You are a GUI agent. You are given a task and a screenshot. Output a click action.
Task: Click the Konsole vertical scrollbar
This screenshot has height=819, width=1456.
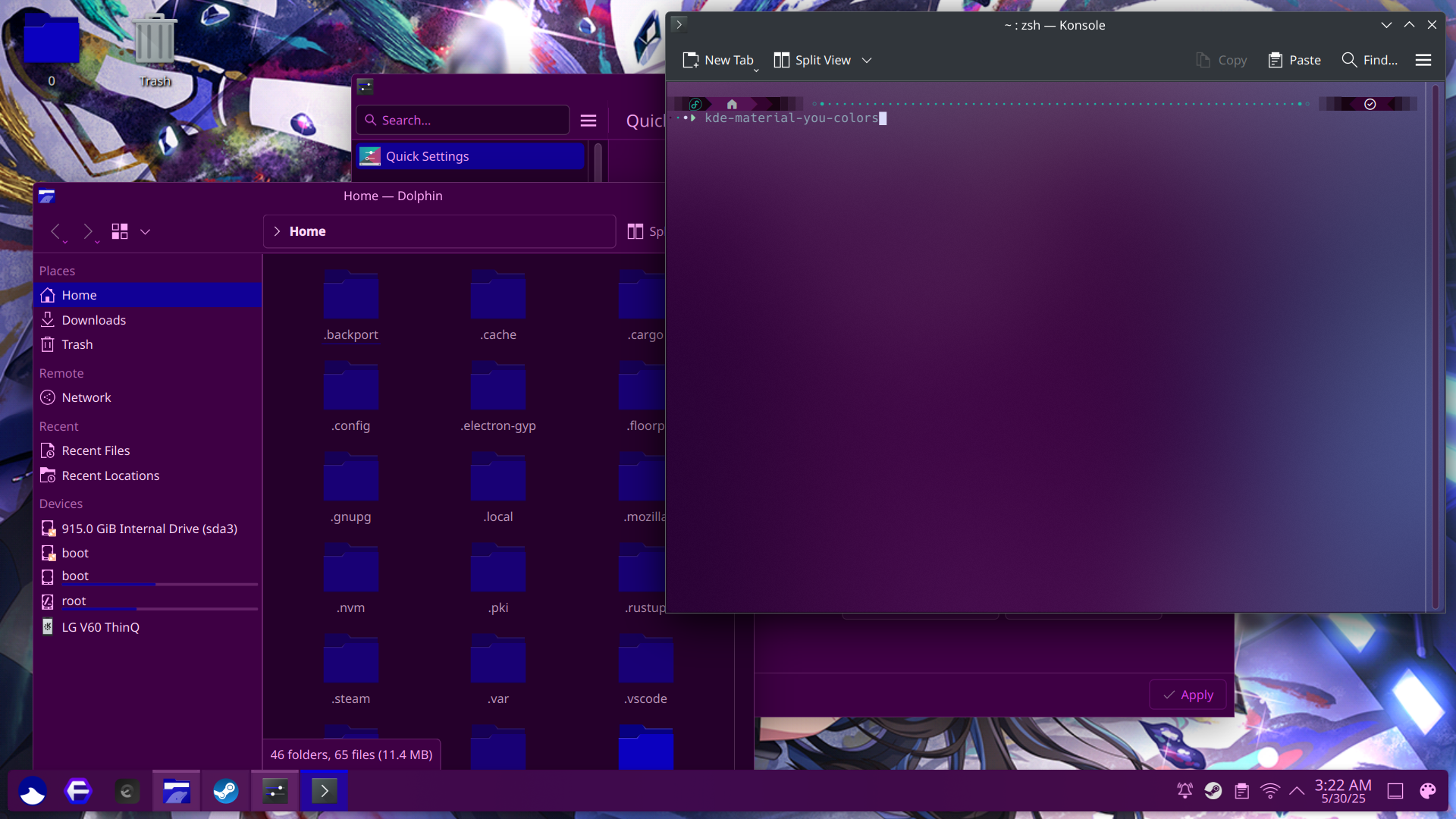[1434, 347]
